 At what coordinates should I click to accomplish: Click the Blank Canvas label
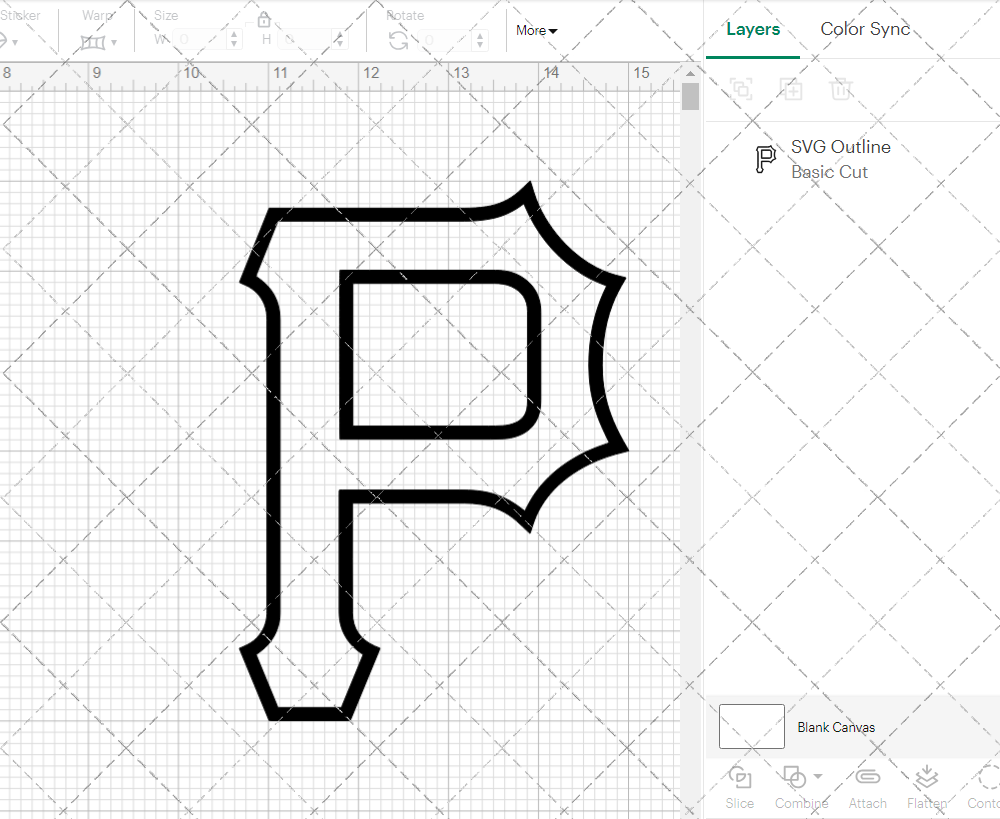pyautogui.click(x=835, y=727)
